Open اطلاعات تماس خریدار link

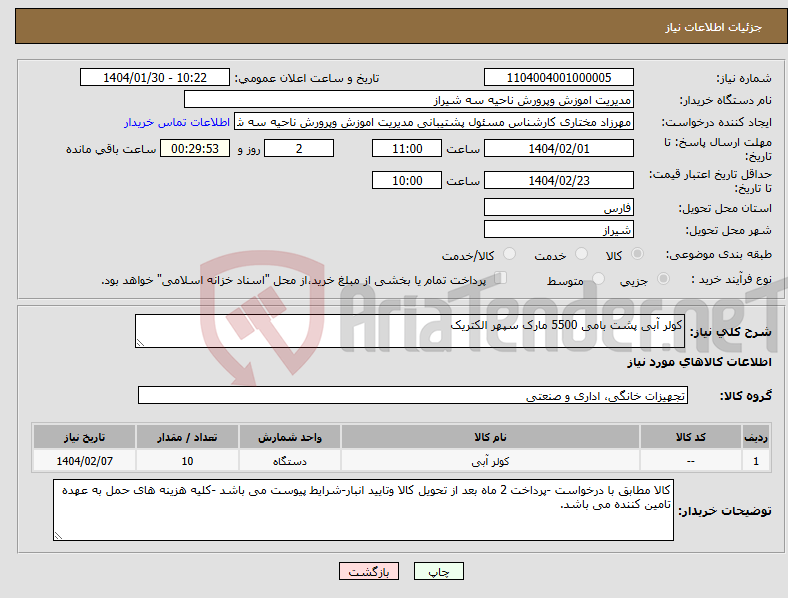pos(177,122)
